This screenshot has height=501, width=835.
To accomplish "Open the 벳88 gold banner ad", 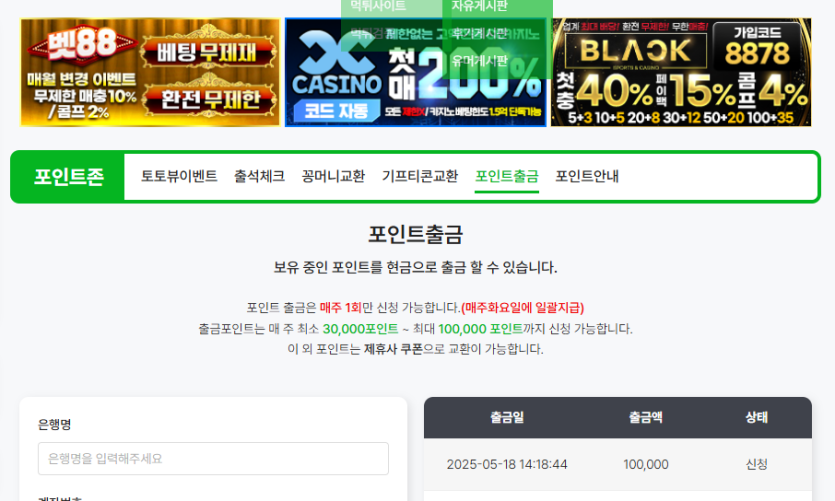I will coord(150,72).
